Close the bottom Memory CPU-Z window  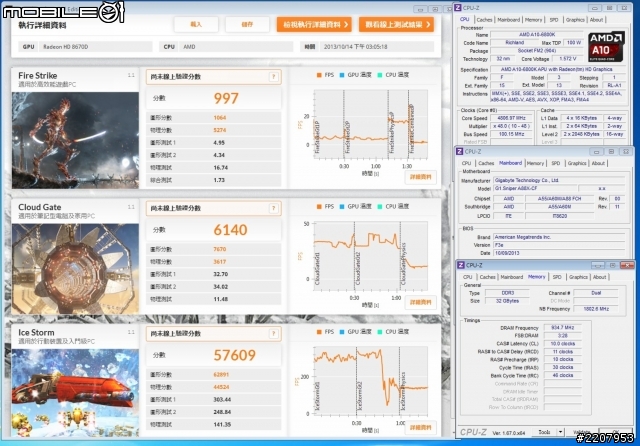[x=627, y=265]
